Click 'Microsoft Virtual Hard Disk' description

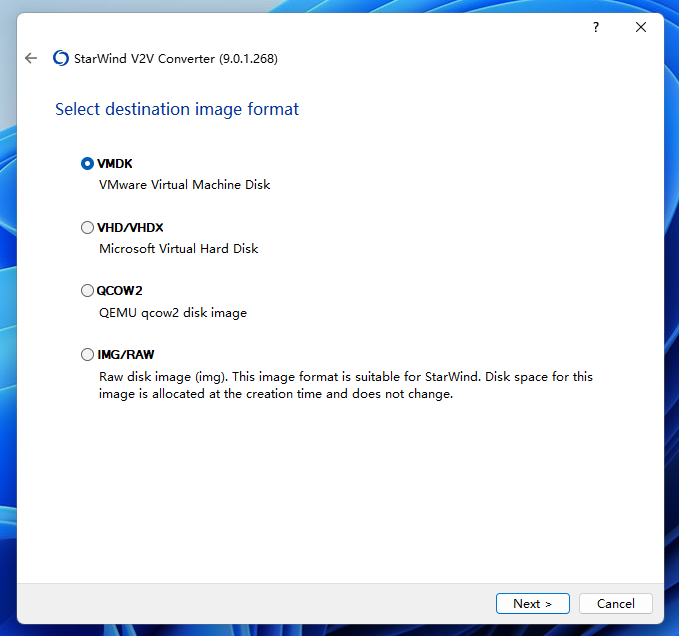(x=178, y=249)
